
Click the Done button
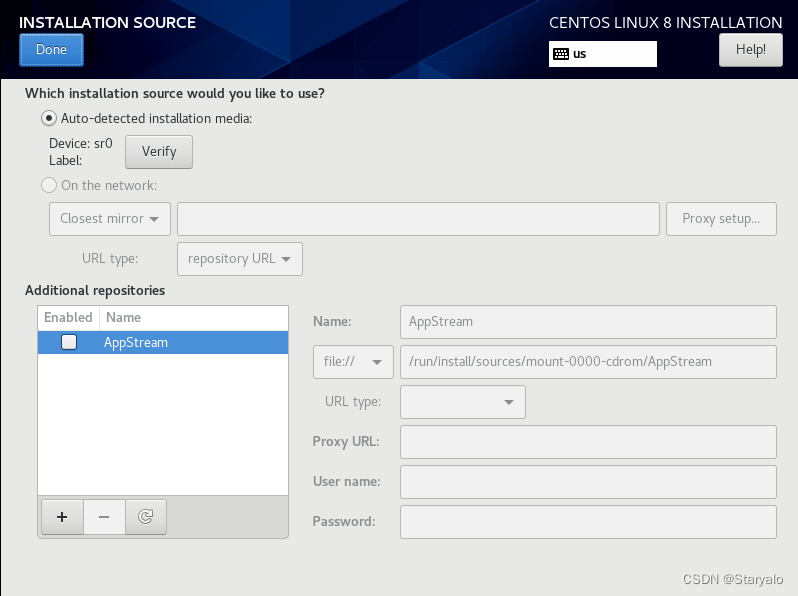[51, 50]
